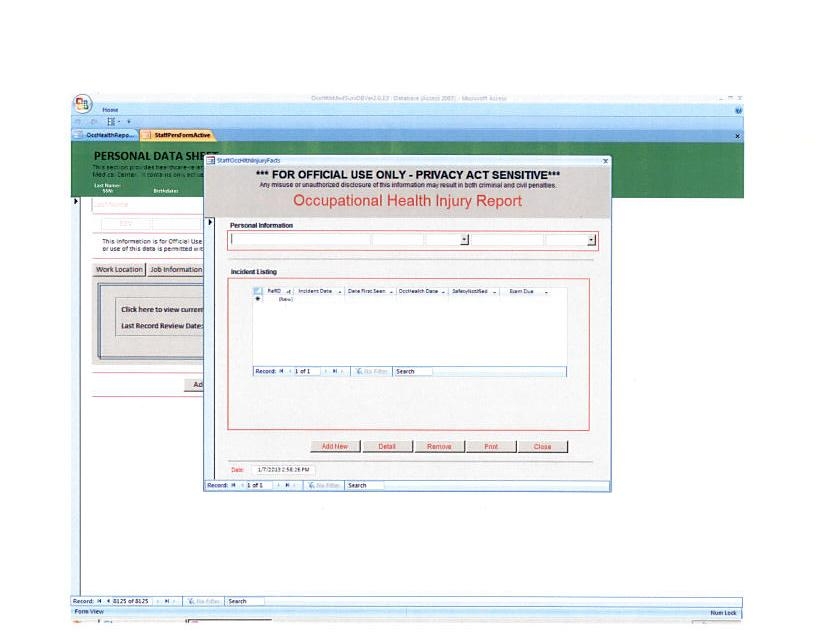The width and height of the screenshot is (825, 638).
Task: Close the StaffOccHlthInjuryFacts dialog window
Action: click(605, 161)
